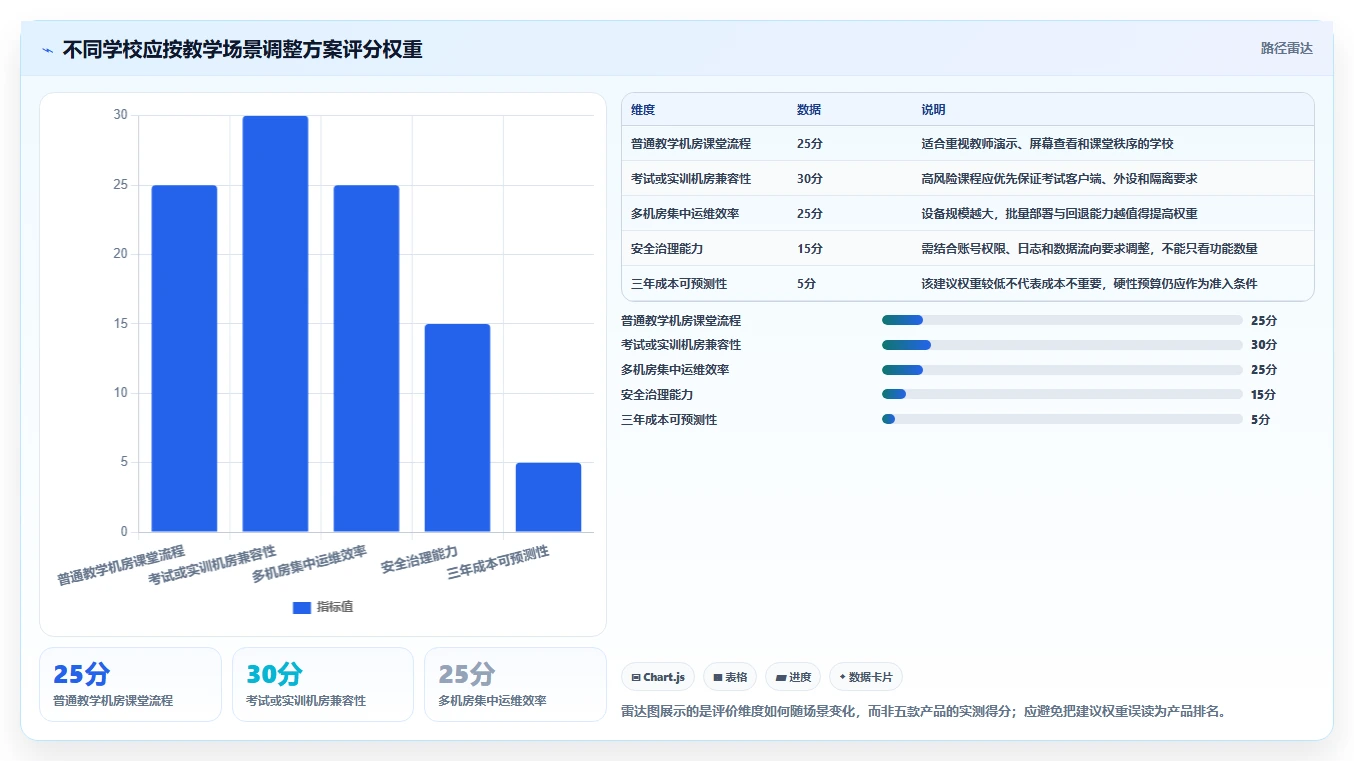Viewport: 1354px width, 761px height.
Task: Click progress list label 三年成本可预测性
Action: [x=669, y=420]
